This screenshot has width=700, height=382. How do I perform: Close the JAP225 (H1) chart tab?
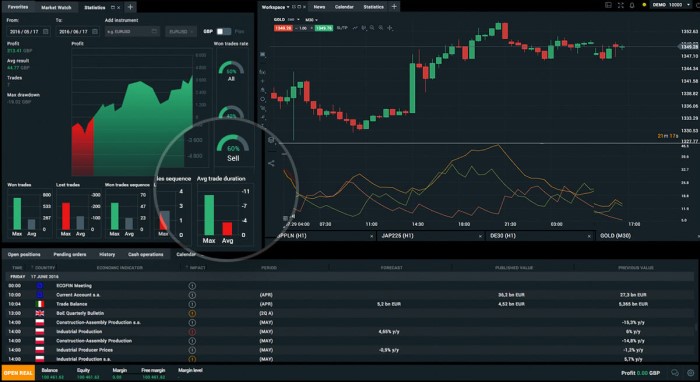click(x=480, y=236)
